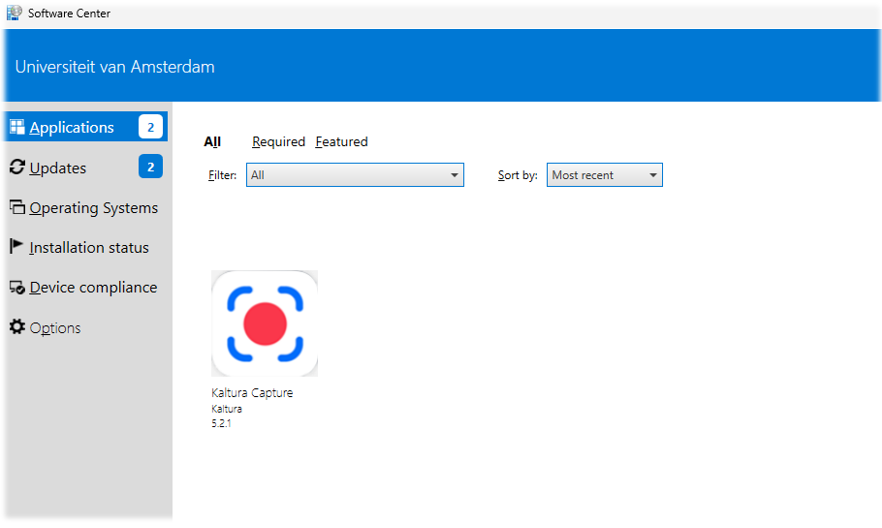Click the Updates refresh arrows icon
882x528 pixels.
(x=17, y=167)
